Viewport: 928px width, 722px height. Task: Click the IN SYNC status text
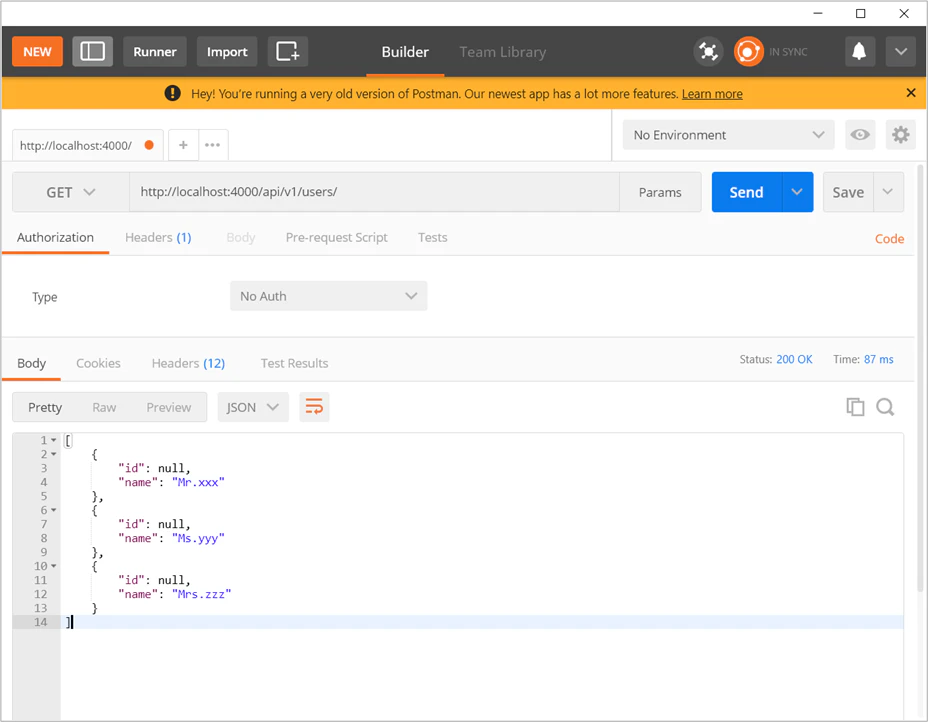click(x=788, y=52)
